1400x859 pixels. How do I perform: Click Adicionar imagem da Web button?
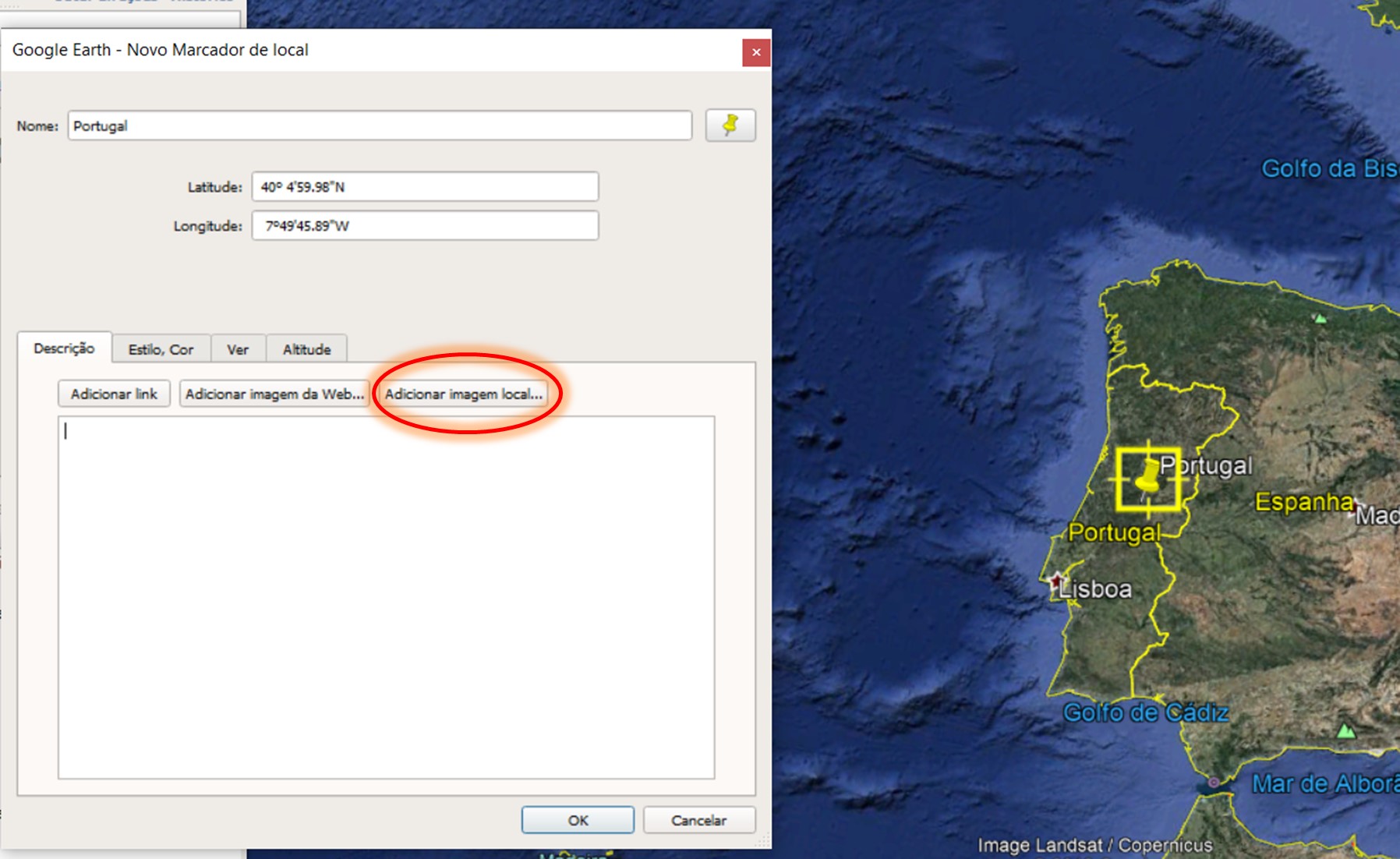pos(274,394)
